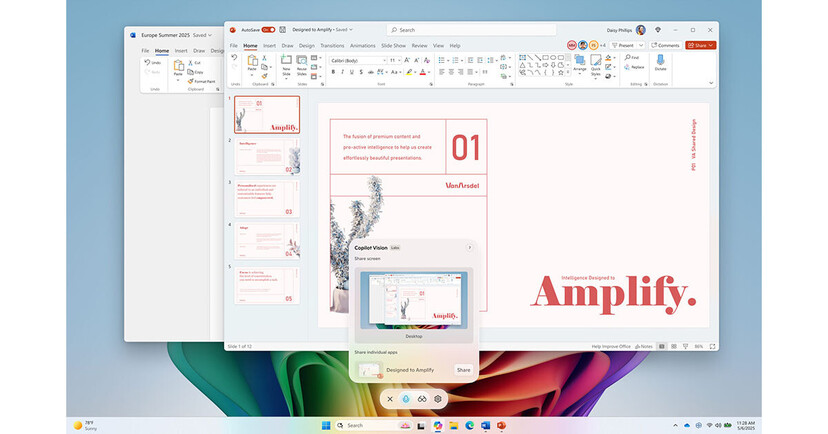The height and width of the screenshot is (434, 828).
Task: Click the Copilot Vision glasses icon
Action: [x=422, y=399]
